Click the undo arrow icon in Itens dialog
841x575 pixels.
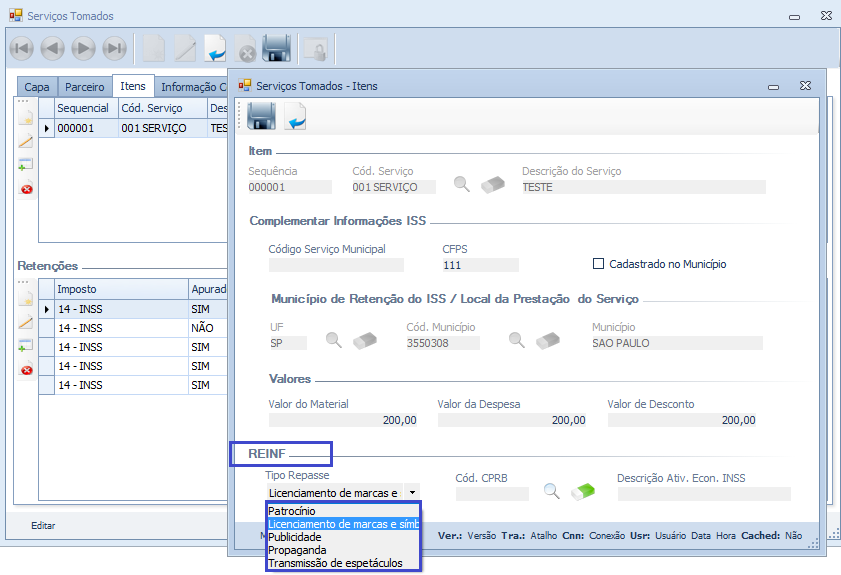point(295,118)
